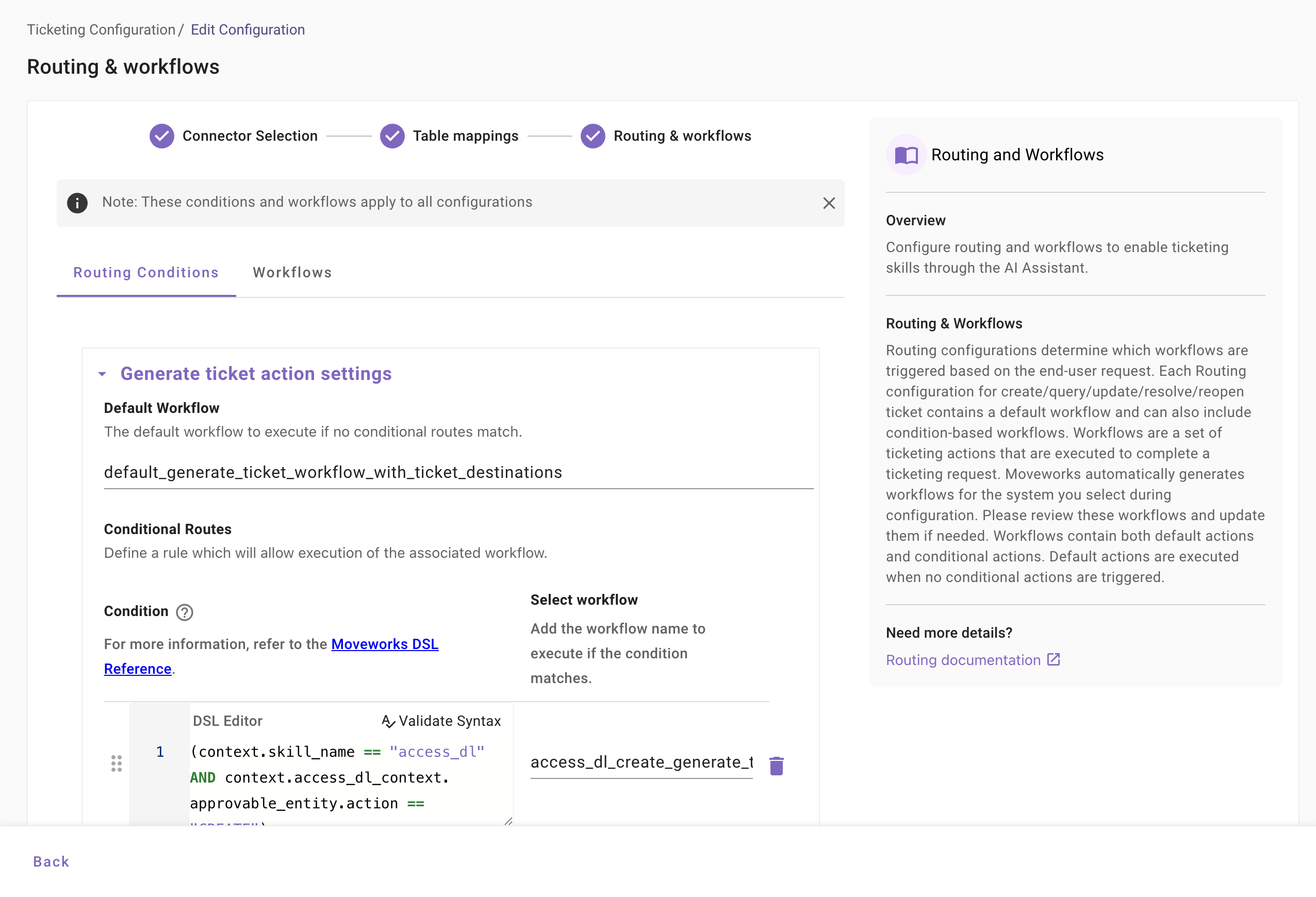Open the Moveworks DSL Reference link
The image size is (1316, 897).
(385, 644)
